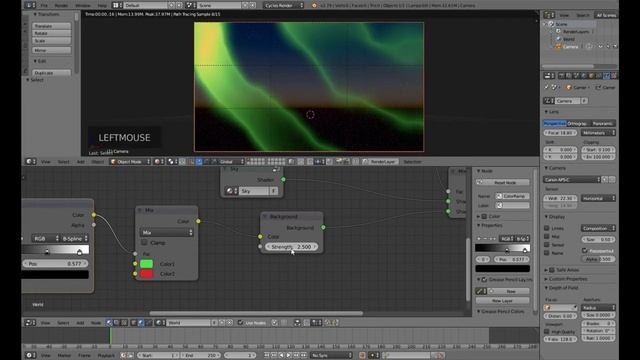Toggle Clamp checkbox in Mix node
Screen dimensions: 640x360
144,242
